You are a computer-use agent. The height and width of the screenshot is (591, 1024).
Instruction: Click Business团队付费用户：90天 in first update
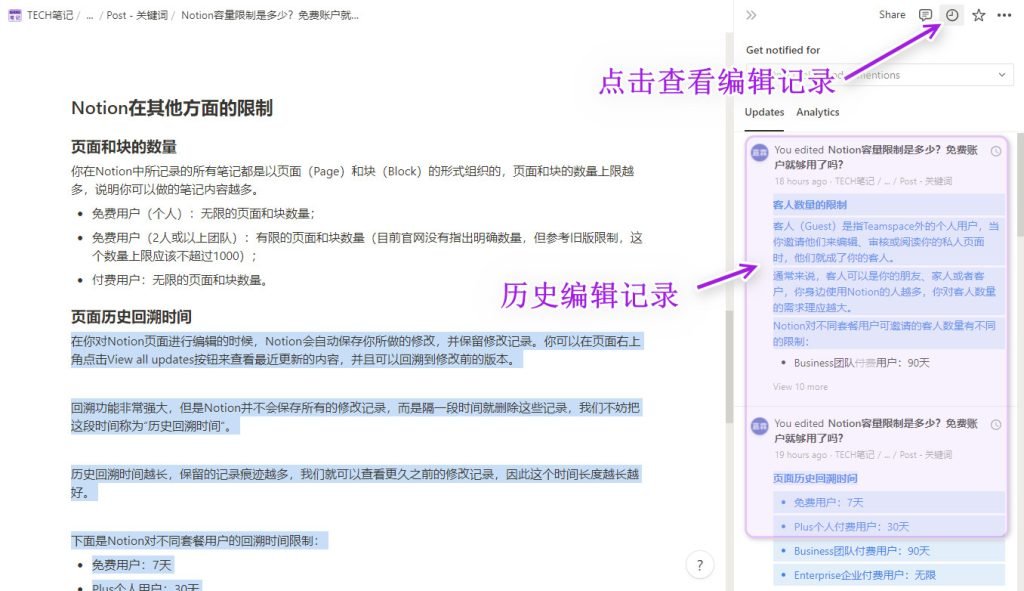click(x=861, y=362)
